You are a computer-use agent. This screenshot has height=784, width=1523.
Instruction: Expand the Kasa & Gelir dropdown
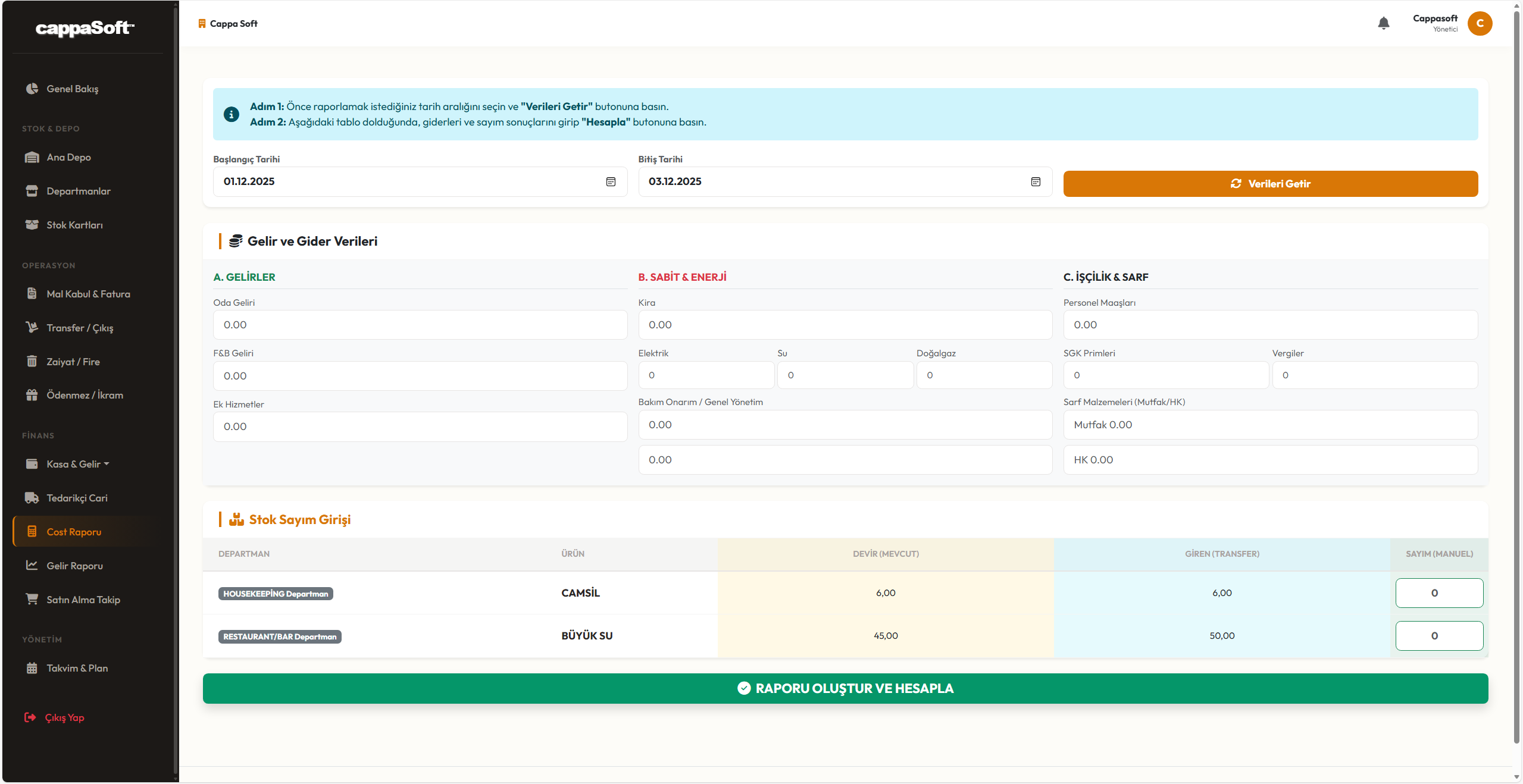tap(77, 464)
